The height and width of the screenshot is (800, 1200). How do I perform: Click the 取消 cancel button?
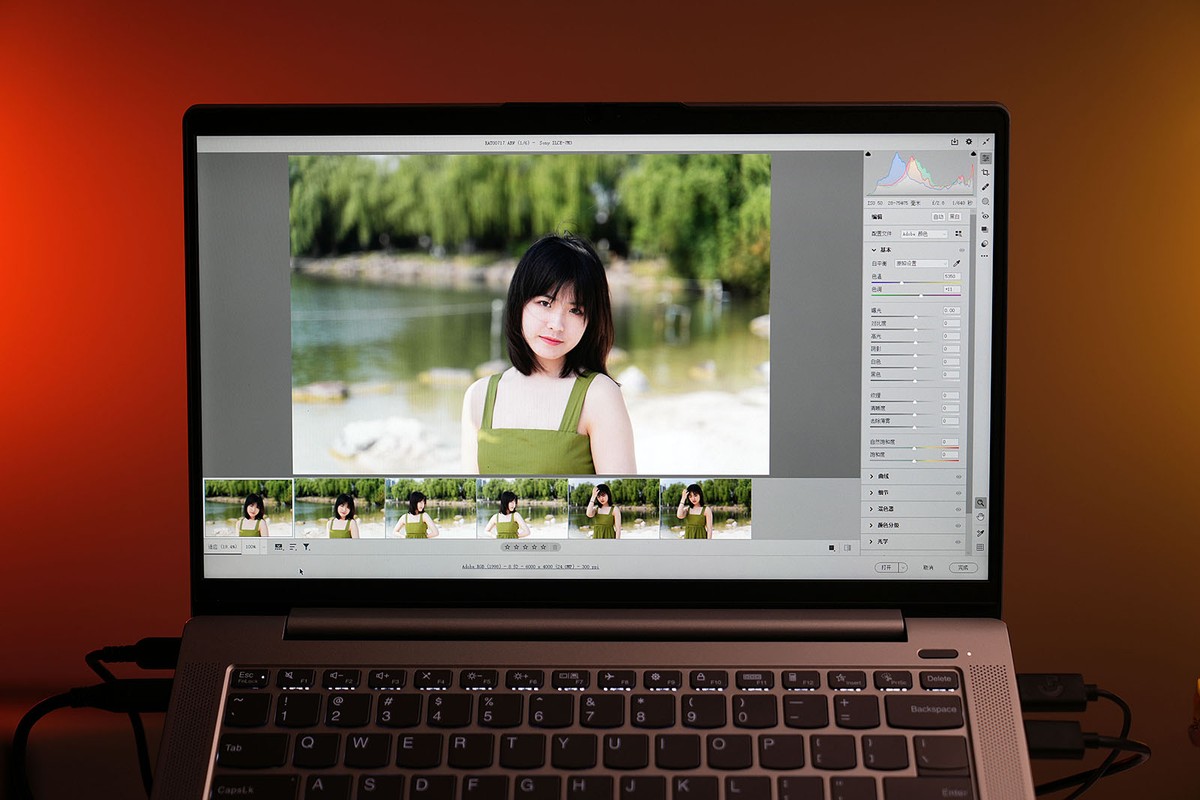pos(928,567)
